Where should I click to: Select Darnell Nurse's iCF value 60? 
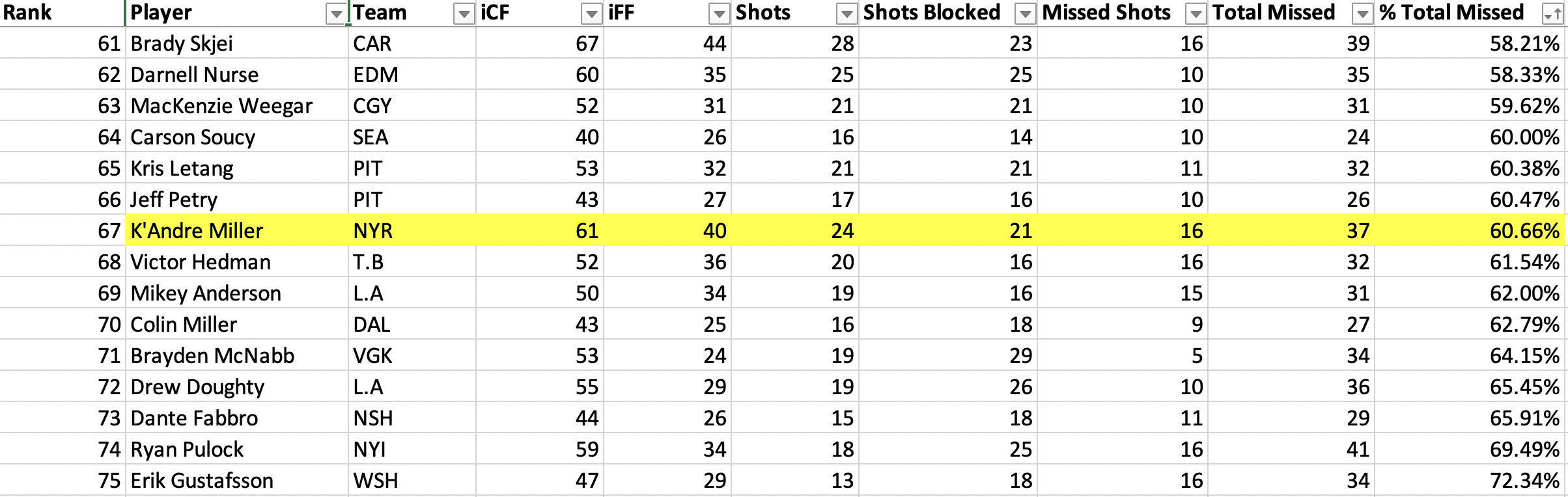click(539, 74)
